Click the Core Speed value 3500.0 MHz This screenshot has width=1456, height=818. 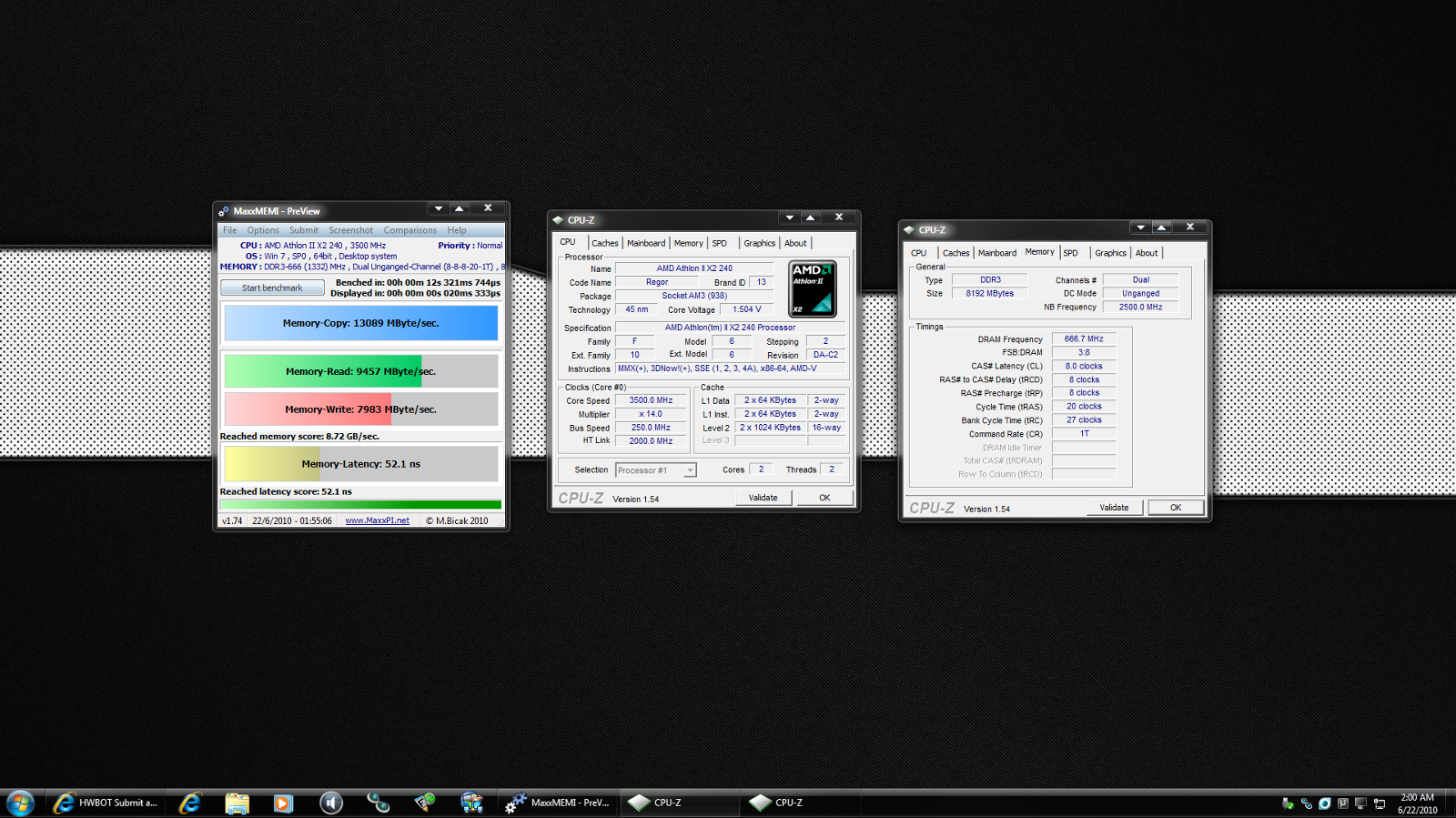[651, 400]
